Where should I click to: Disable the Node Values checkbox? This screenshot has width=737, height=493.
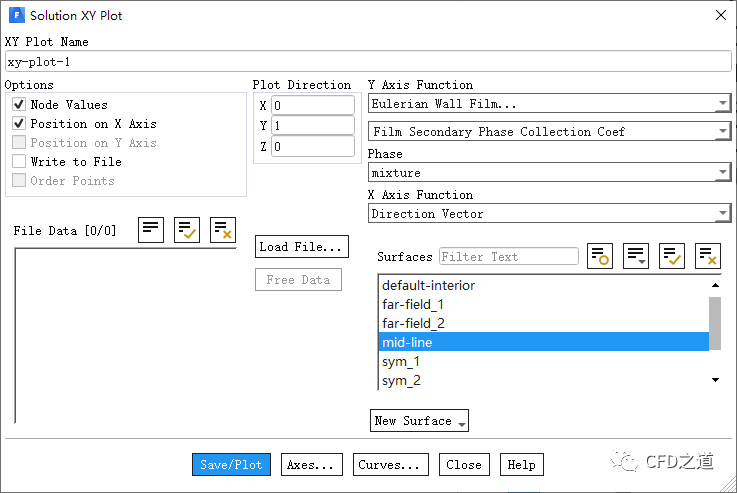click(x=19, y=104)
